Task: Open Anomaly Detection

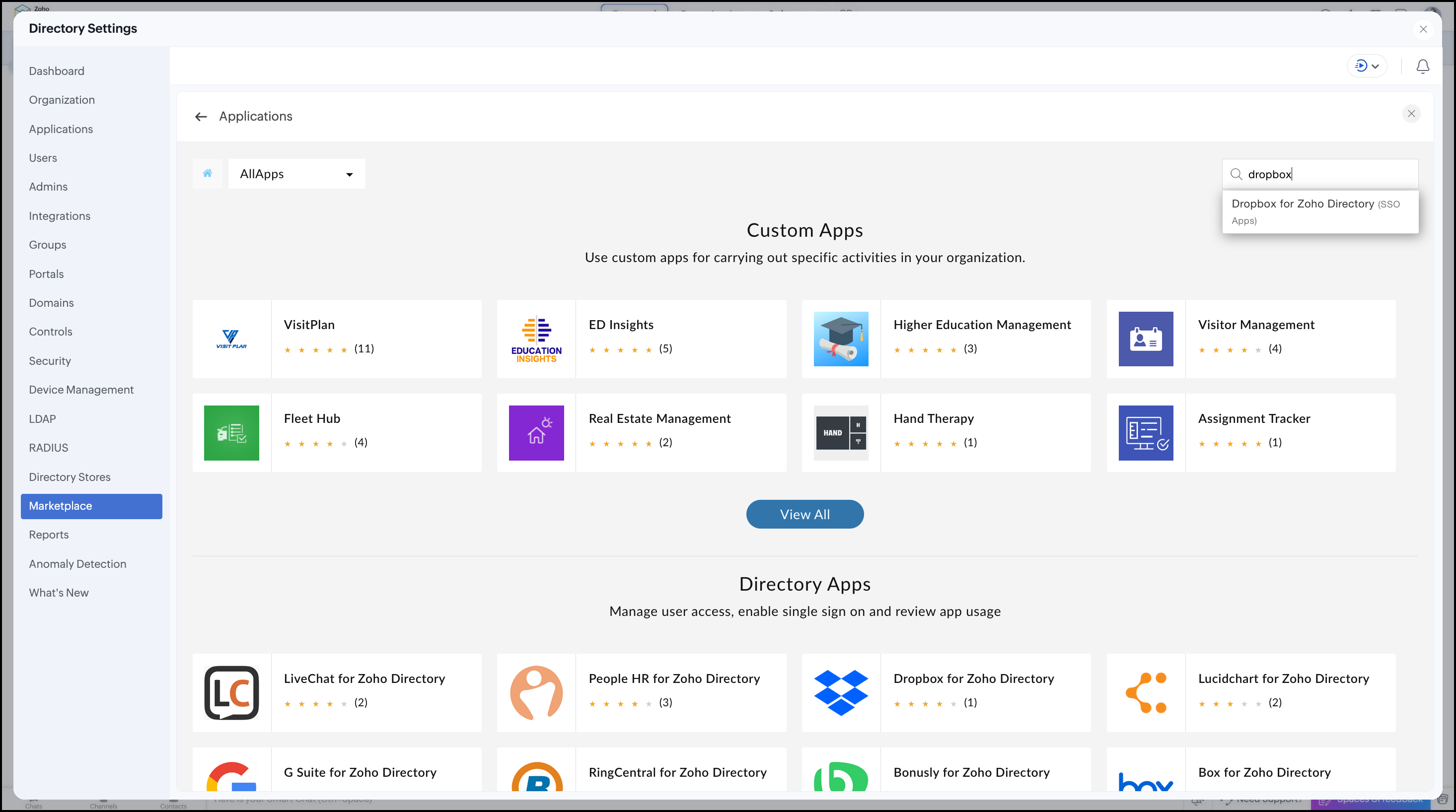Action: click(x=77, y=564)
